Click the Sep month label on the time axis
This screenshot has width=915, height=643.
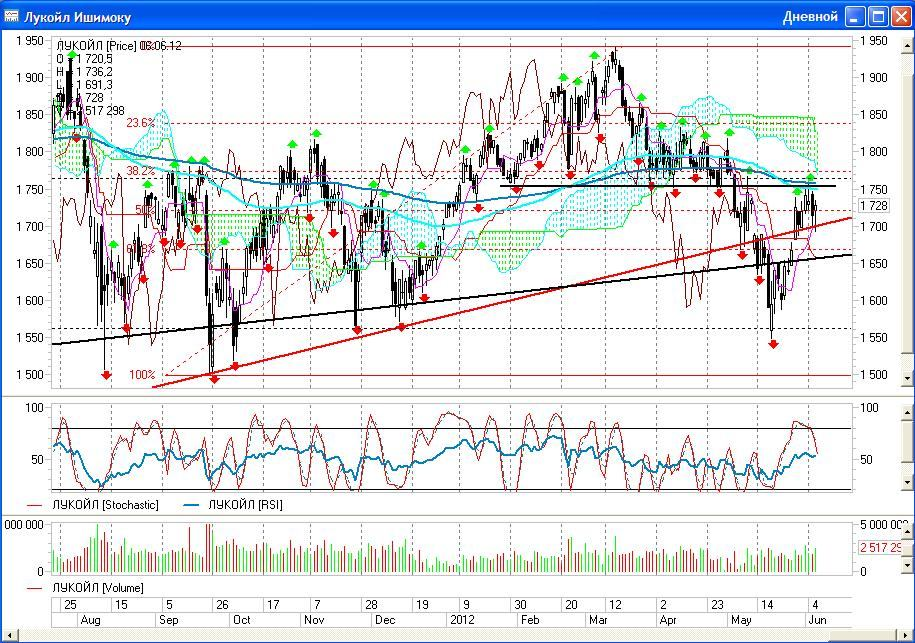click(169, 620)
